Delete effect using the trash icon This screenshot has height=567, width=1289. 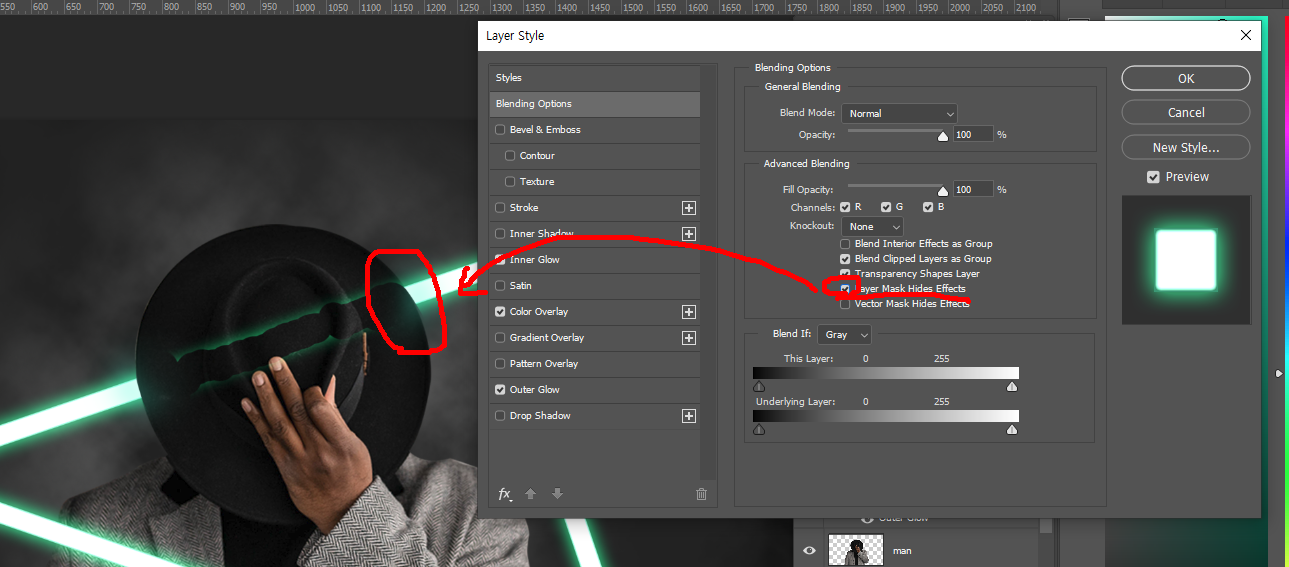point(701,494)
